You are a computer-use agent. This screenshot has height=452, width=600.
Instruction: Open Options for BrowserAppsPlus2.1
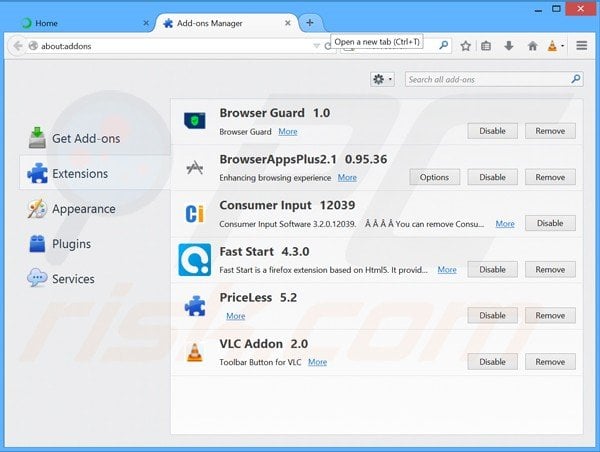pyautogui.click(x=434, y=177)
